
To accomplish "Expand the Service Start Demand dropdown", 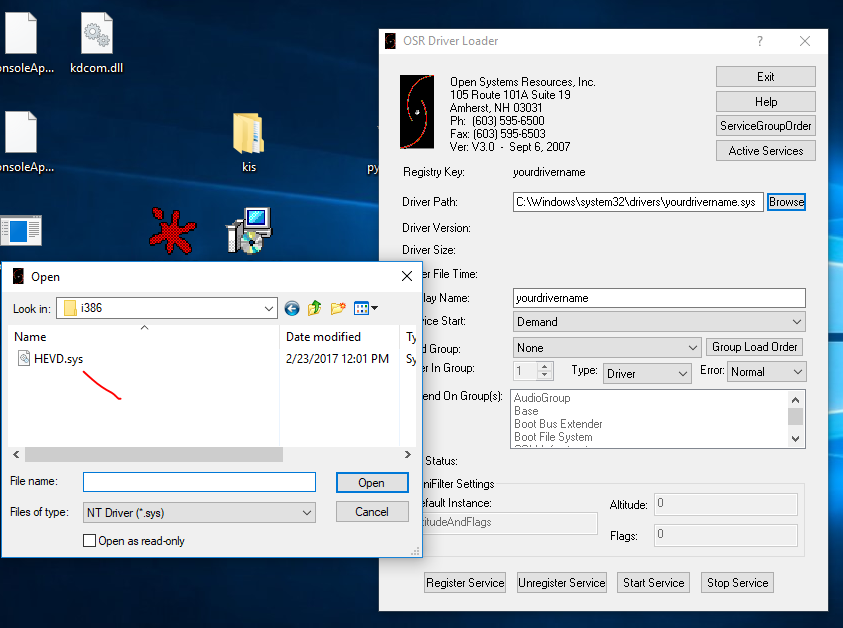I will (796, 322).
